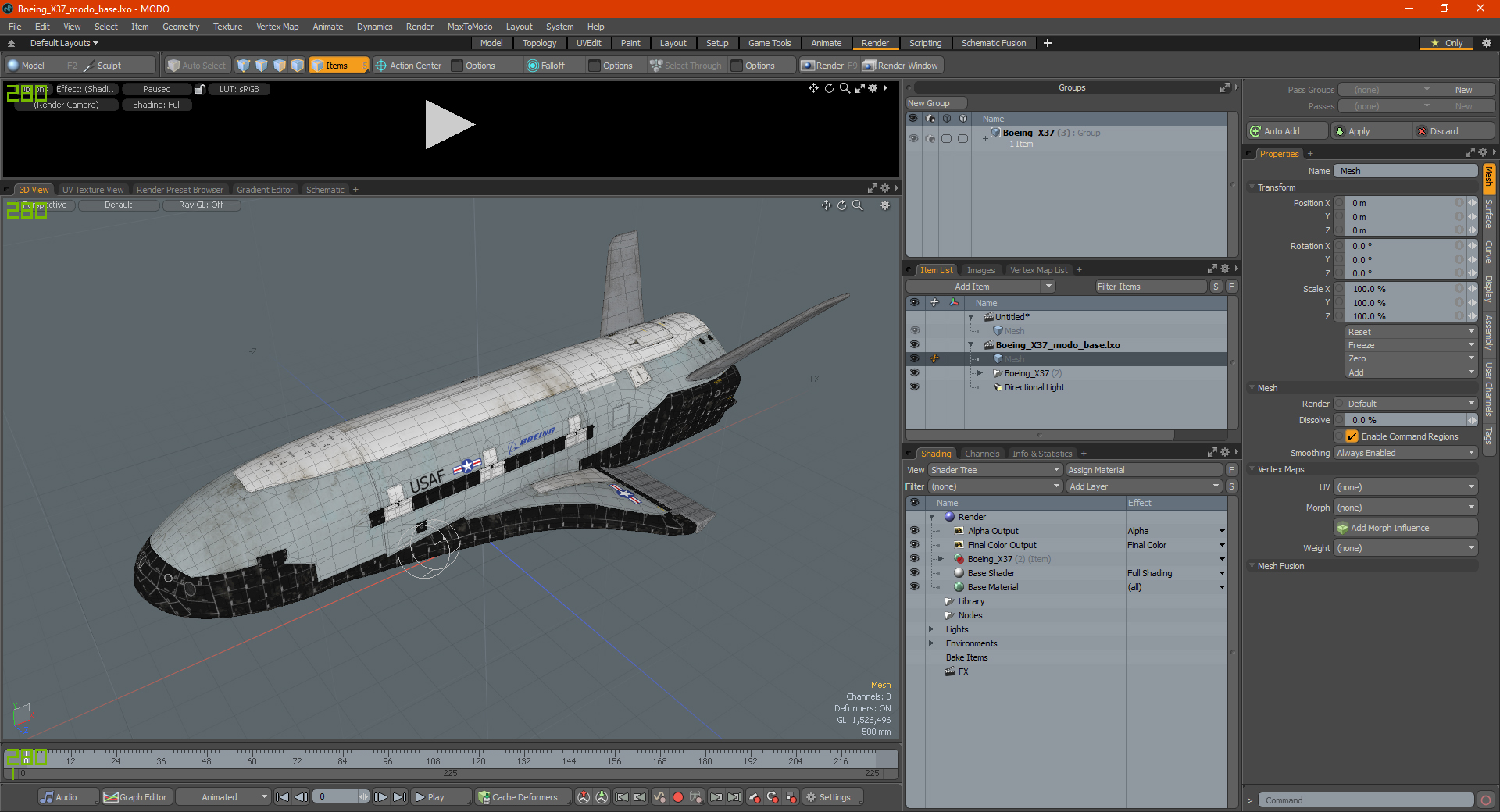Click Assign Material button
Screen dimensions: 1500x812
(1144, 470)
